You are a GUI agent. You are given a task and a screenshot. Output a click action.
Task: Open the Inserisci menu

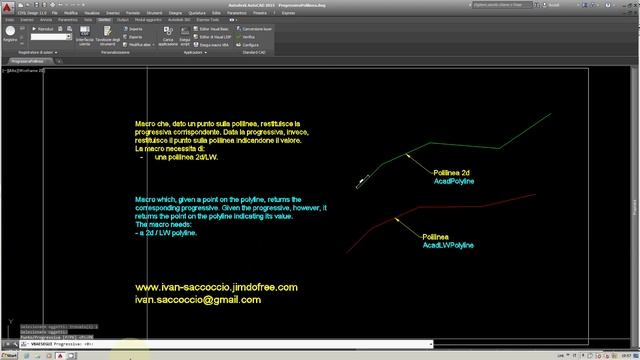click(113, 13)
